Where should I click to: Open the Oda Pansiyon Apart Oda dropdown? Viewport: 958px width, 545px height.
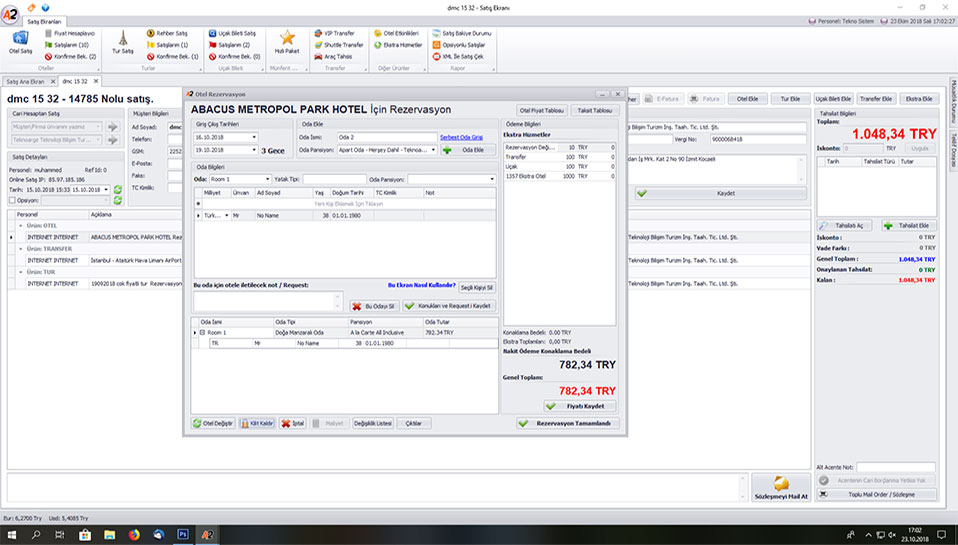click(433, 150)
